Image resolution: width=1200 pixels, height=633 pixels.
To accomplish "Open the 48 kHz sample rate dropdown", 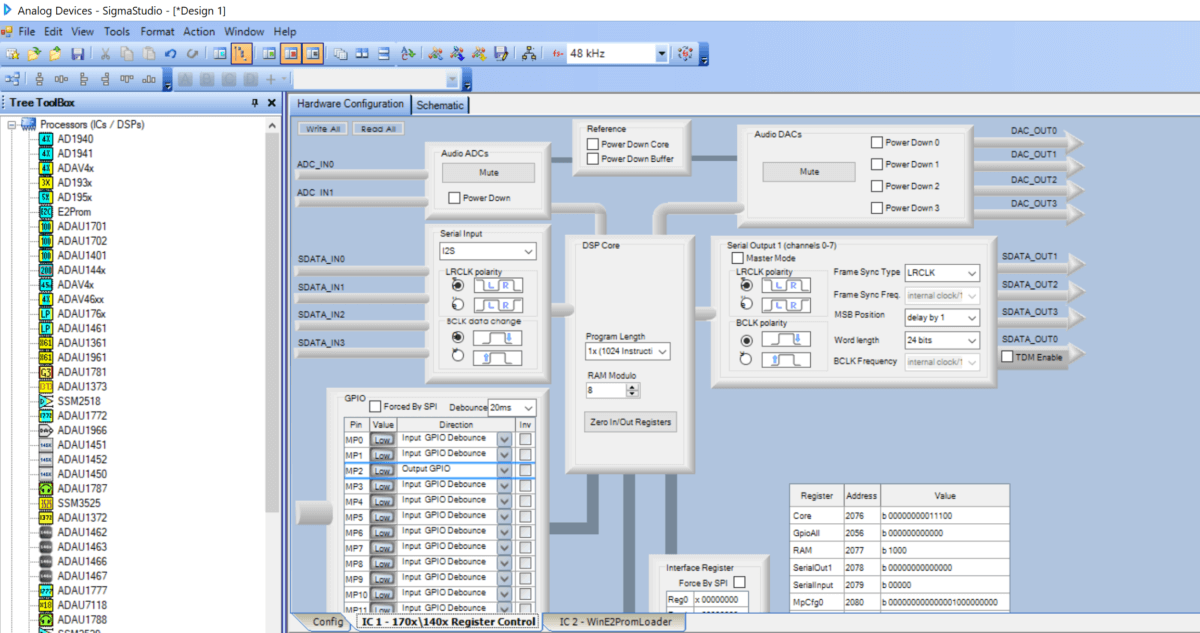I will click(x=662, y=53).
